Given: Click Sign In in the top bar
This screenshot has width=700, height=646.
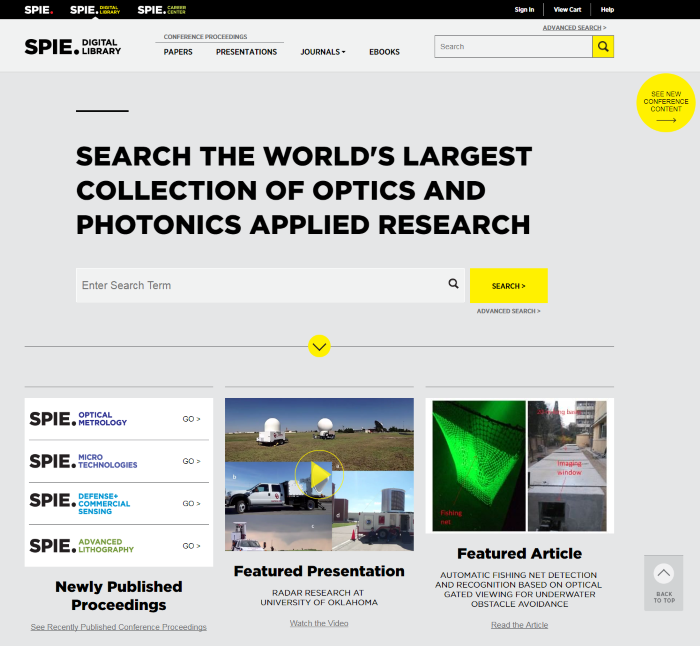Looking at the screenshot, I should coord(524,9).
